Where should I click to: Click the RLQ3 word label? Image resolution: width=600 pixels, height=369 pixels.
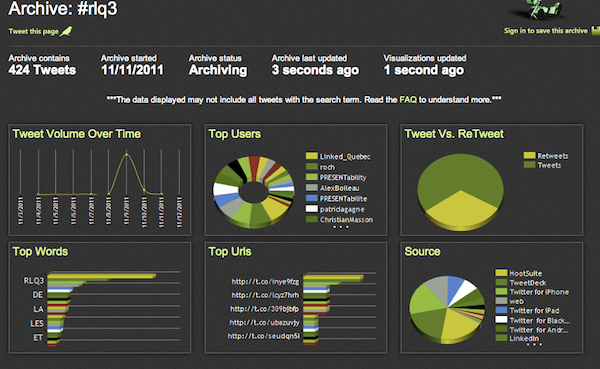[34, 281]
